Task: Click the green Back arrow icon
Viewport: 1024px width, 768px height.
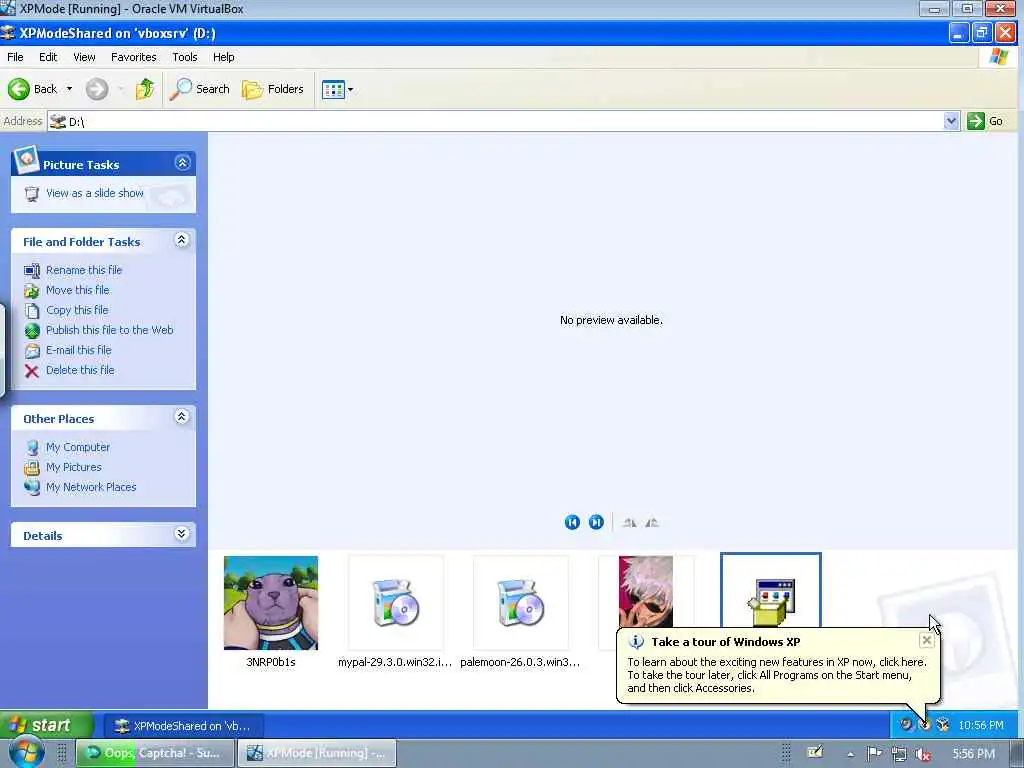Action: coord(19,89)
